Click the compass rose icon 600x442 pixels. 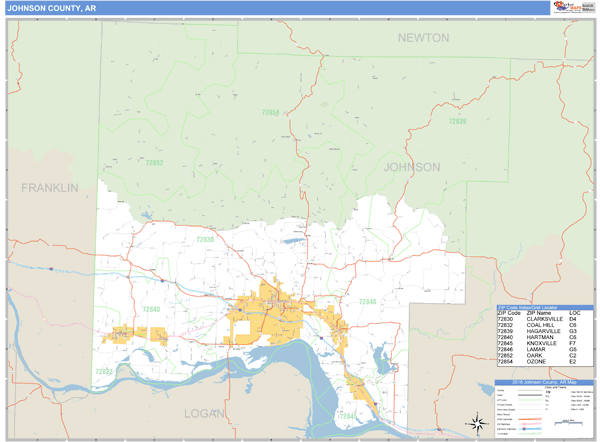477,424
